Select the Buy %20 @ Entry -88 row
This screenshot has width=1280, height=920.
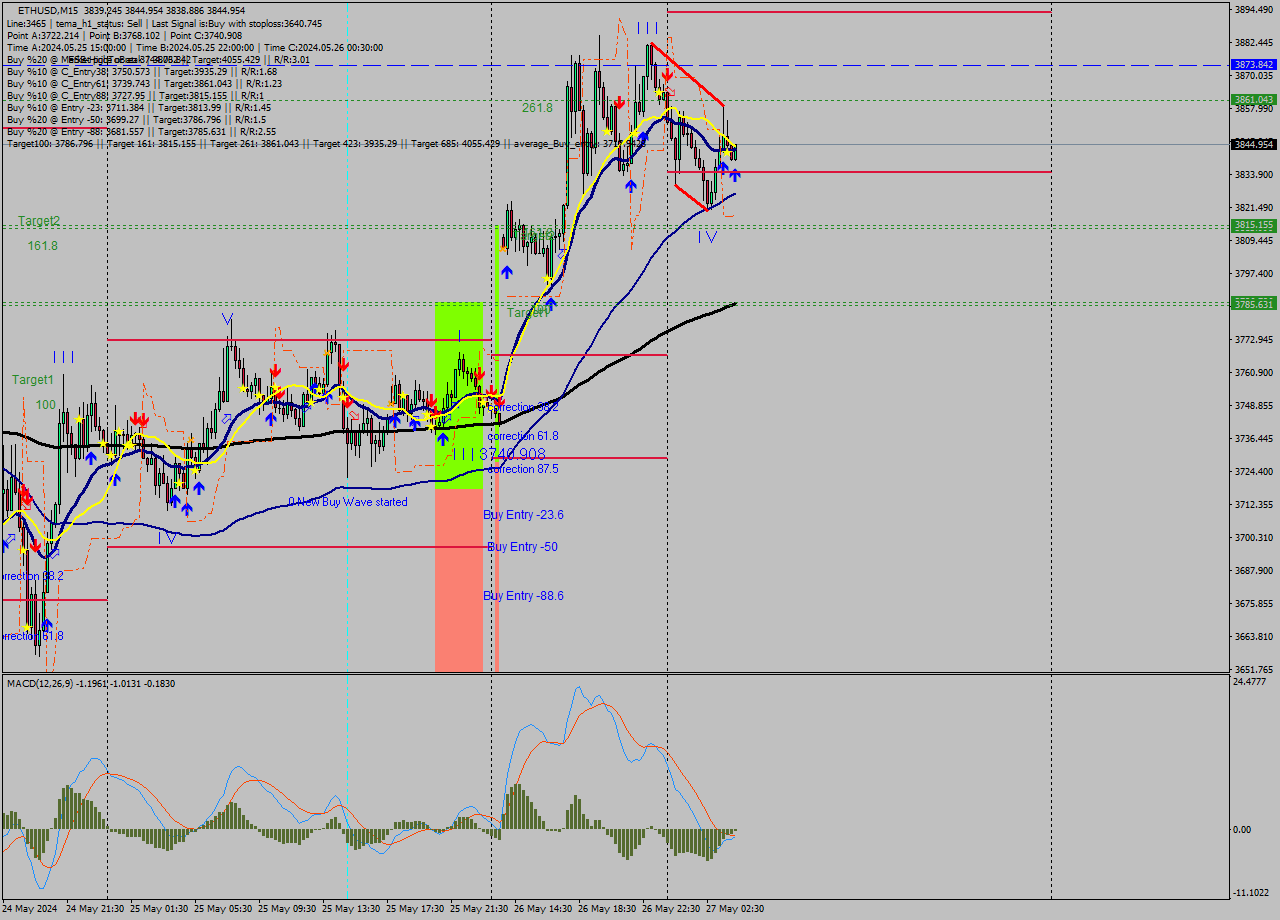point(141,131)
